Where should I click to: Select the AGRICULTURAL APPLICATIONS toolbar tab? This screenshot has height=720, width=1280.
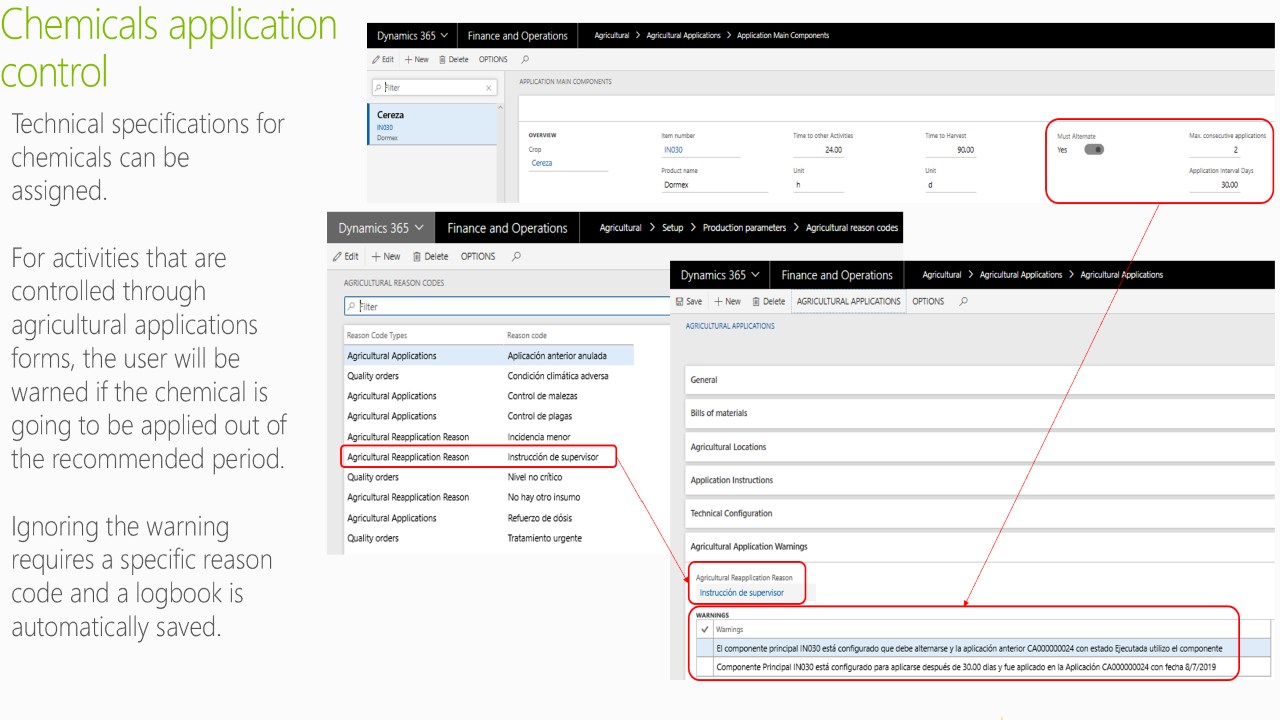coord(849,301)
